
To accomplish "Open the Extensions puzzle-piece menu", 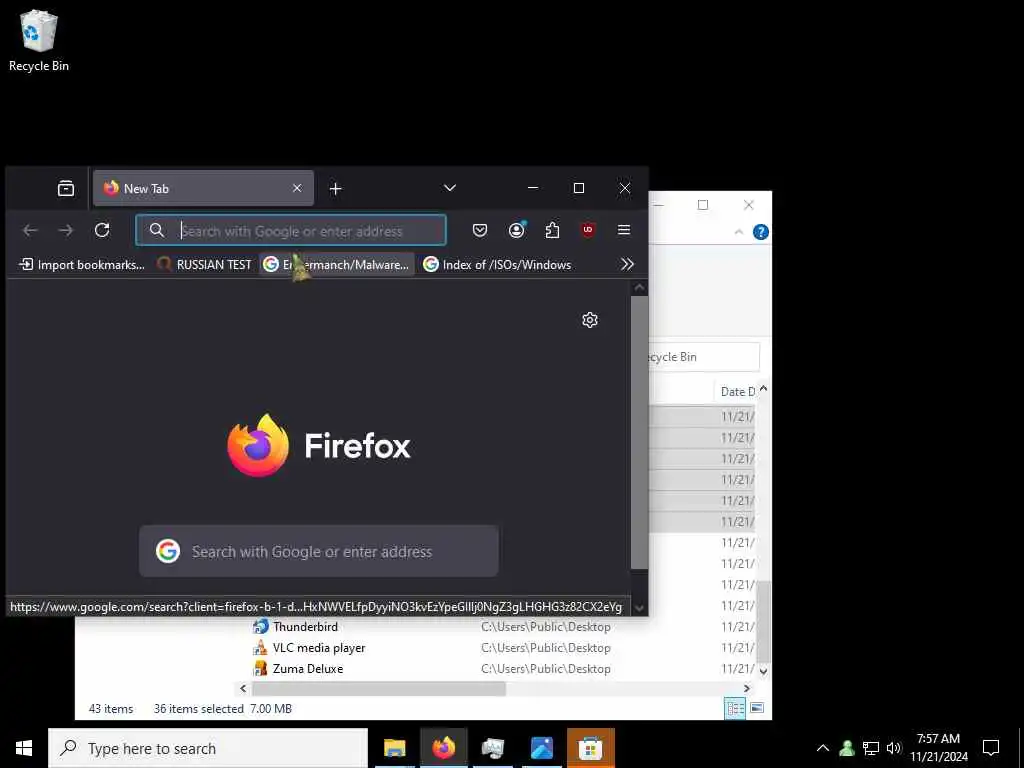I will pyautogui.click(x=552, y=230).
